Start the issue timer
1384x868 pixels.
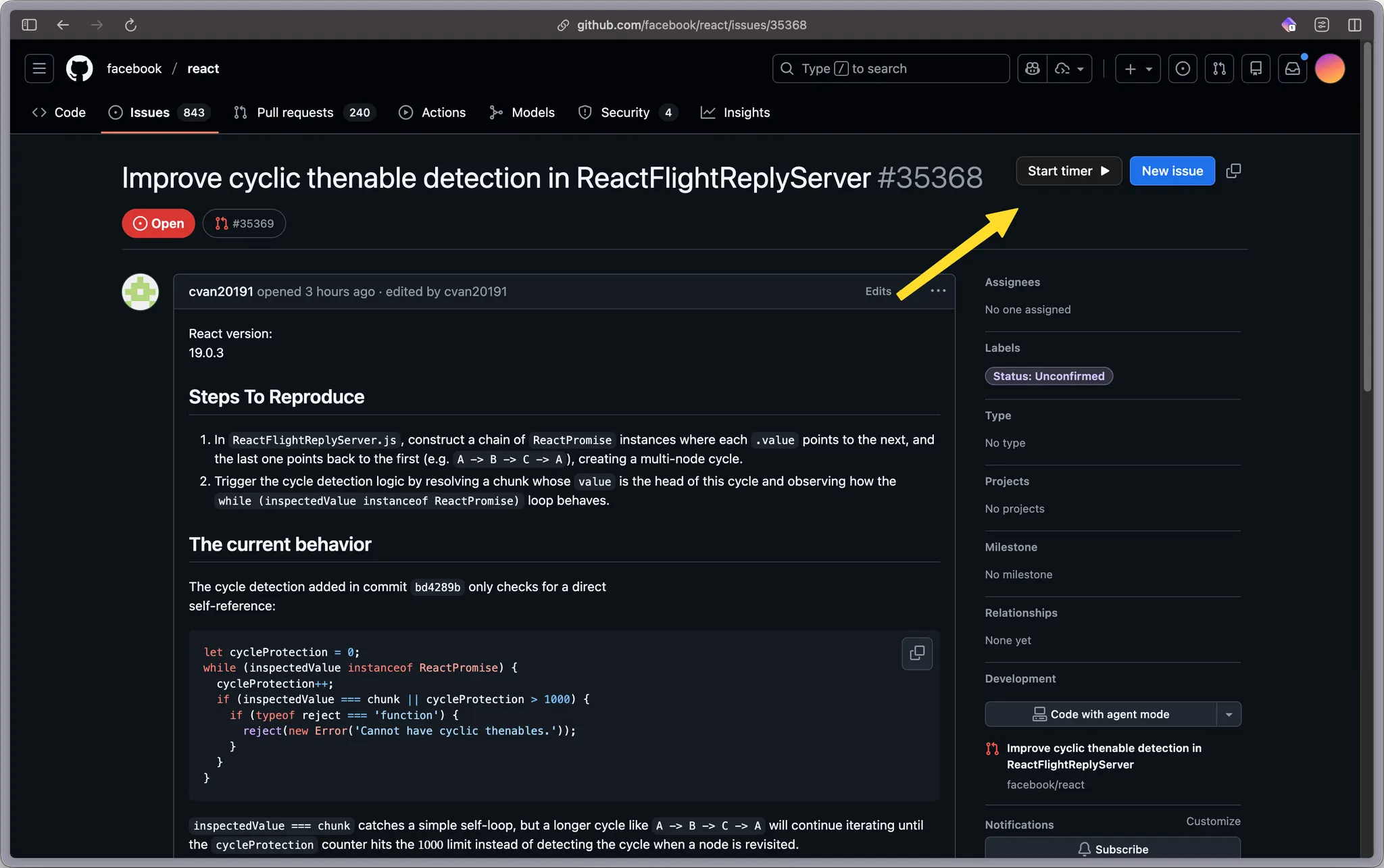(1068, 171)
